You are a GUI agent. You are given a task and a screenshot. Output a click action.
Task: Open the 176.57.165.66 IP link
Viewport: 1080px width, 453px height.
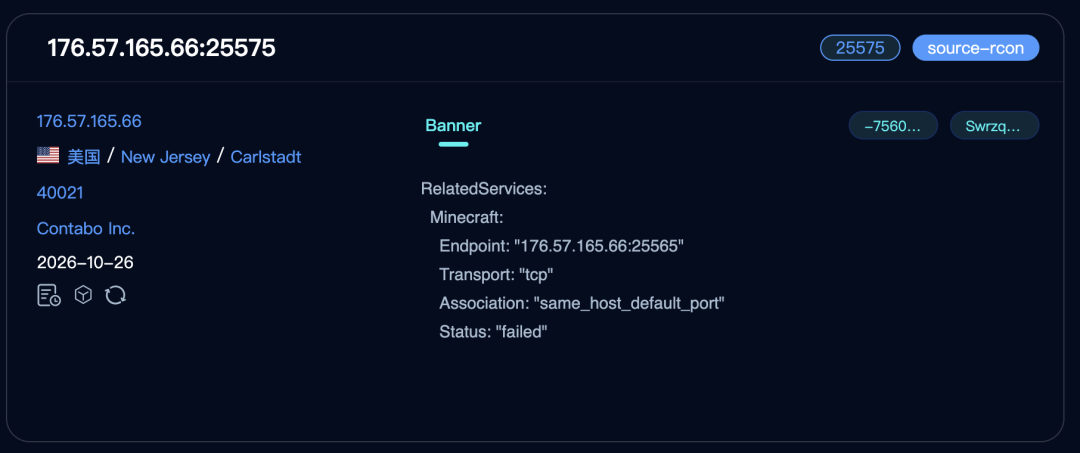pos(89,121)
